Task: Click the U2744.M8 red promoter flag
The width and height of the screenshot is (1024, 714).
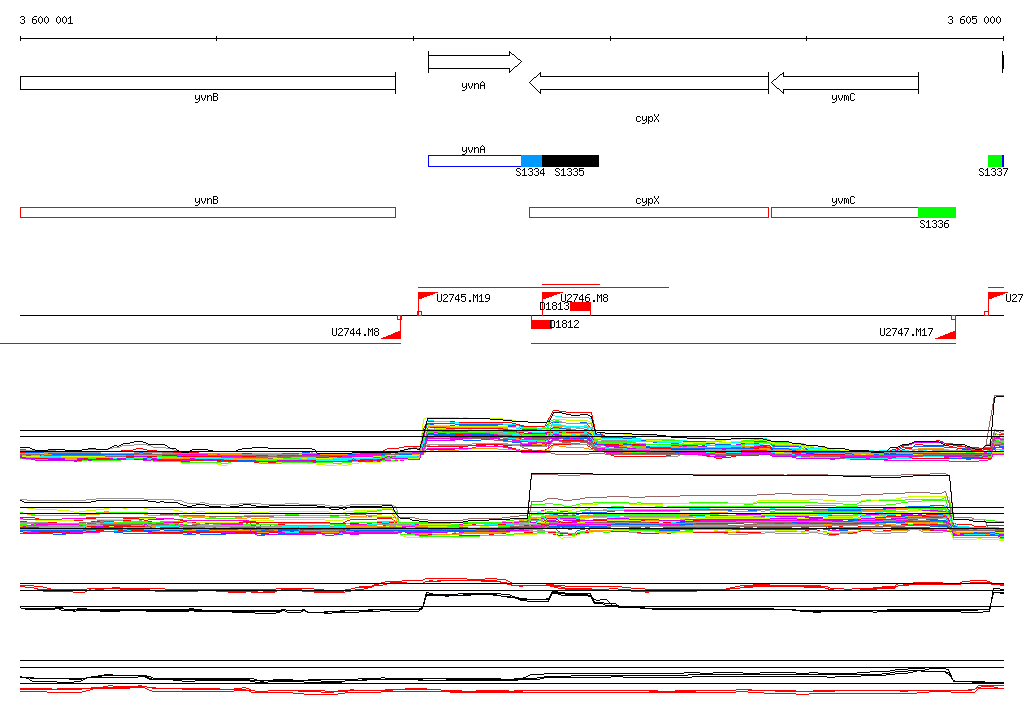Action: [392, 334]
